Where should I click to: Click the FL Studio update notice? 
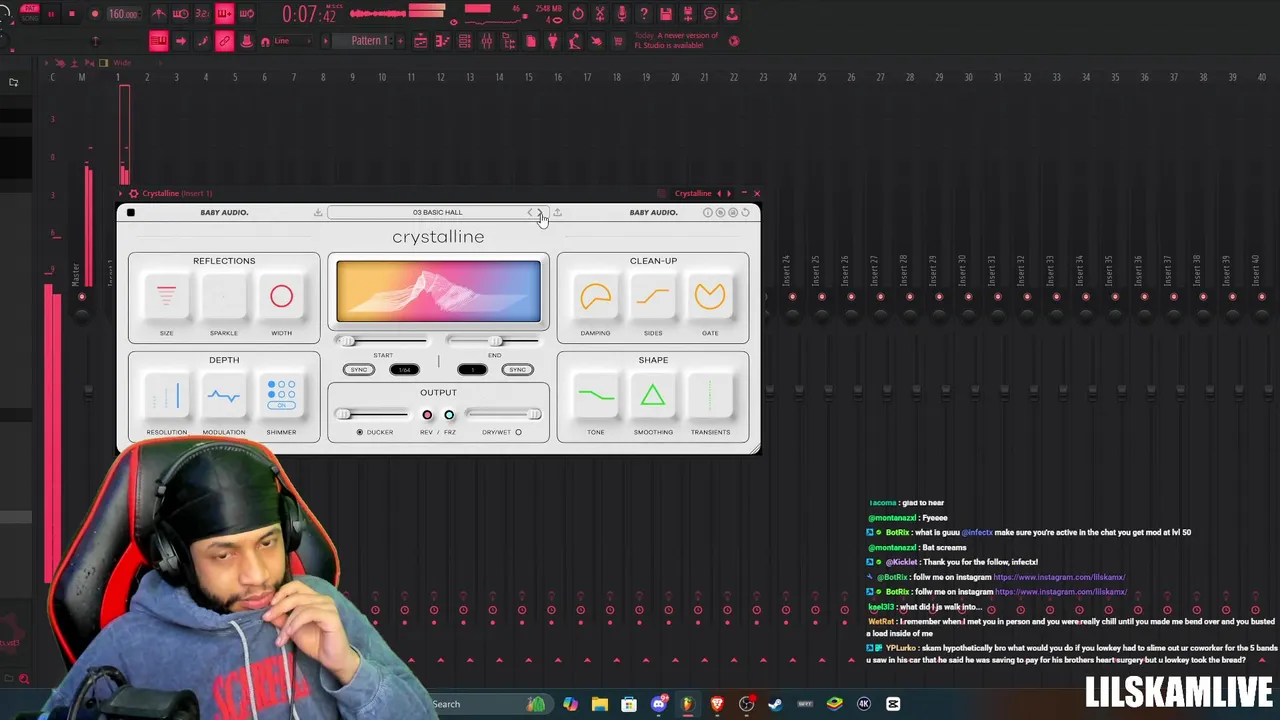(x=676, y=41)
